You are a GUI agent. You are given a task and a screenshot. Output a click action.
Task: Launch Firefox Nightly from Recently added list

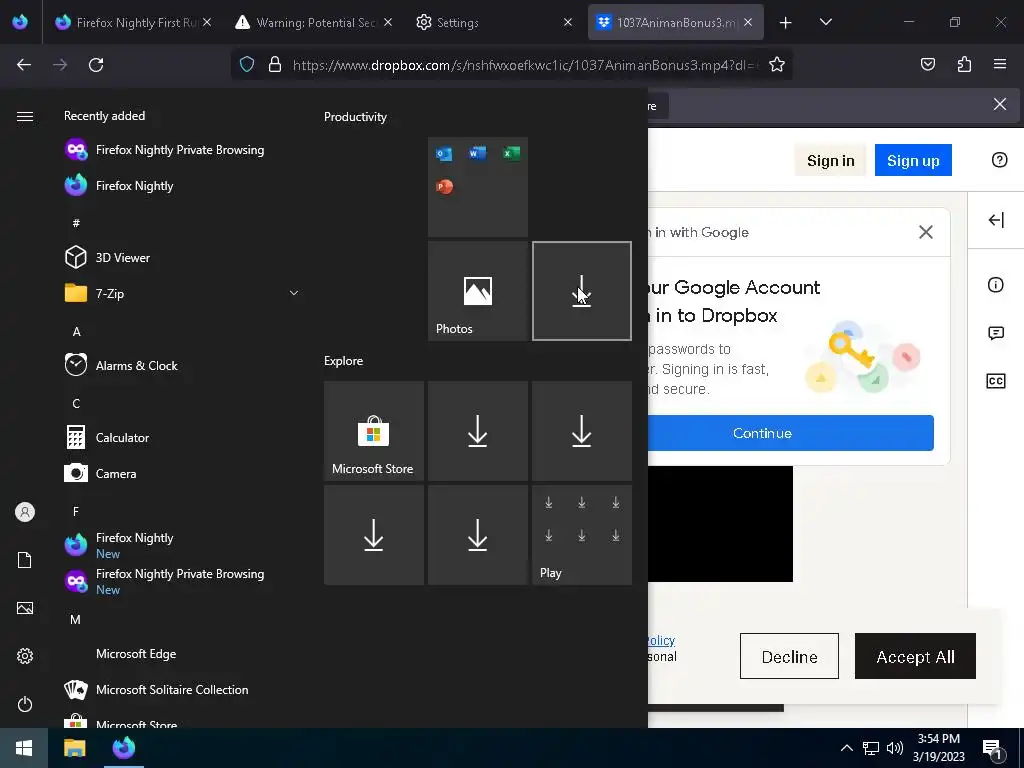click(119, 185)
